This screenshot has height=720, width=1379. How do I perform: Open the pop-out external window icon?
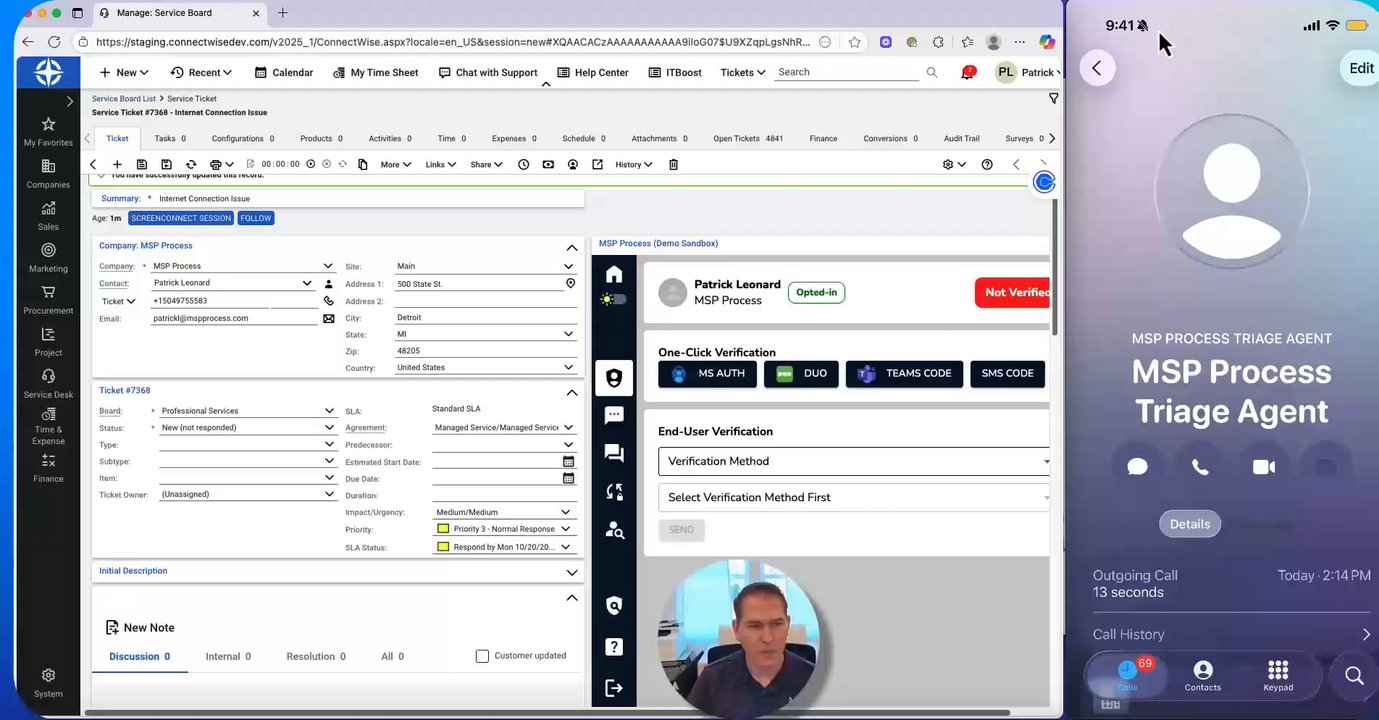(x=597, y=164)
